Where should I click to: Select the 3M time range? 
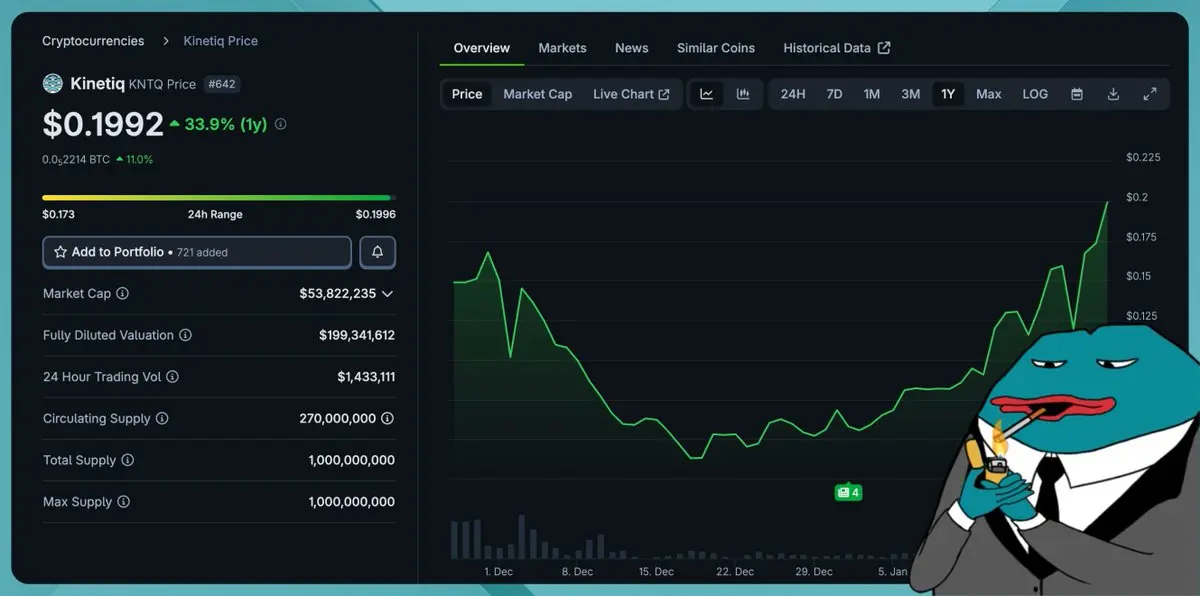pos(910,94)
